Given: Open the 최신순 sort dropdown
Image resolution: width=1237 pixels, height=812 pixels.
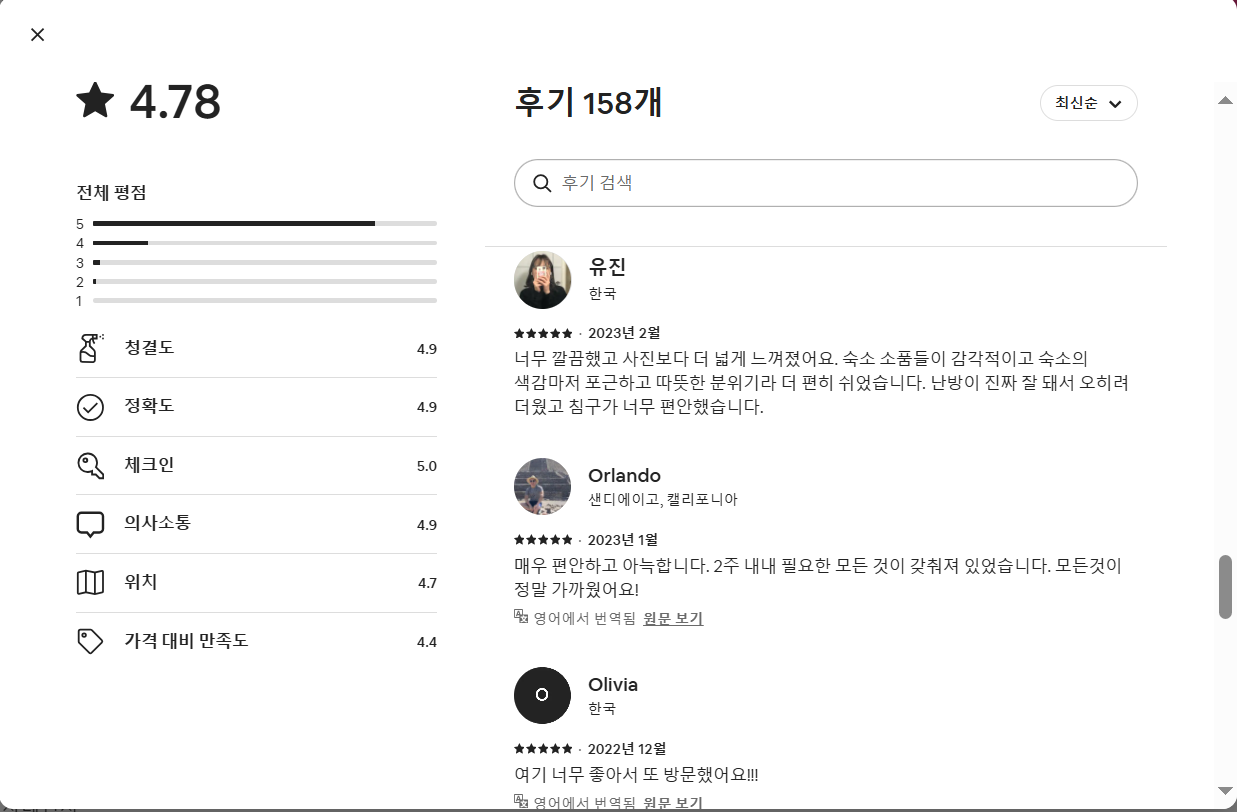Looking at the screenshot, I should (1088, 103).
